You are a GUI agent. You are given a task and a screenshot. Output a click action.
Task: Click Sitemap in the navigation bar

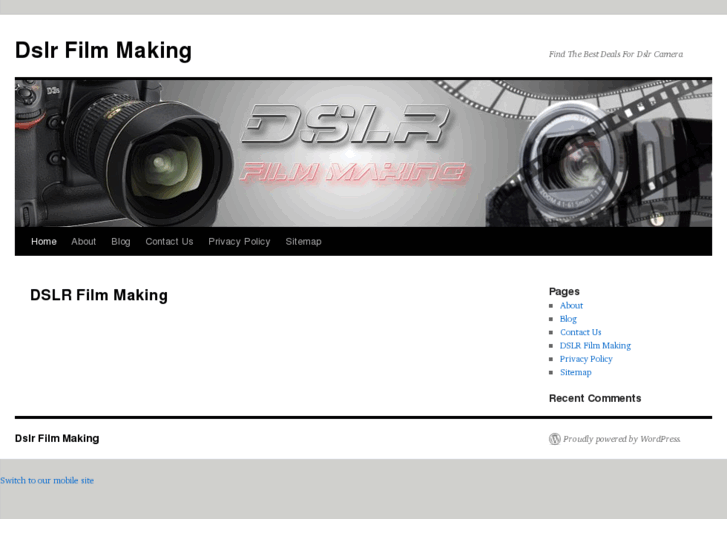(x=303, y=241)
